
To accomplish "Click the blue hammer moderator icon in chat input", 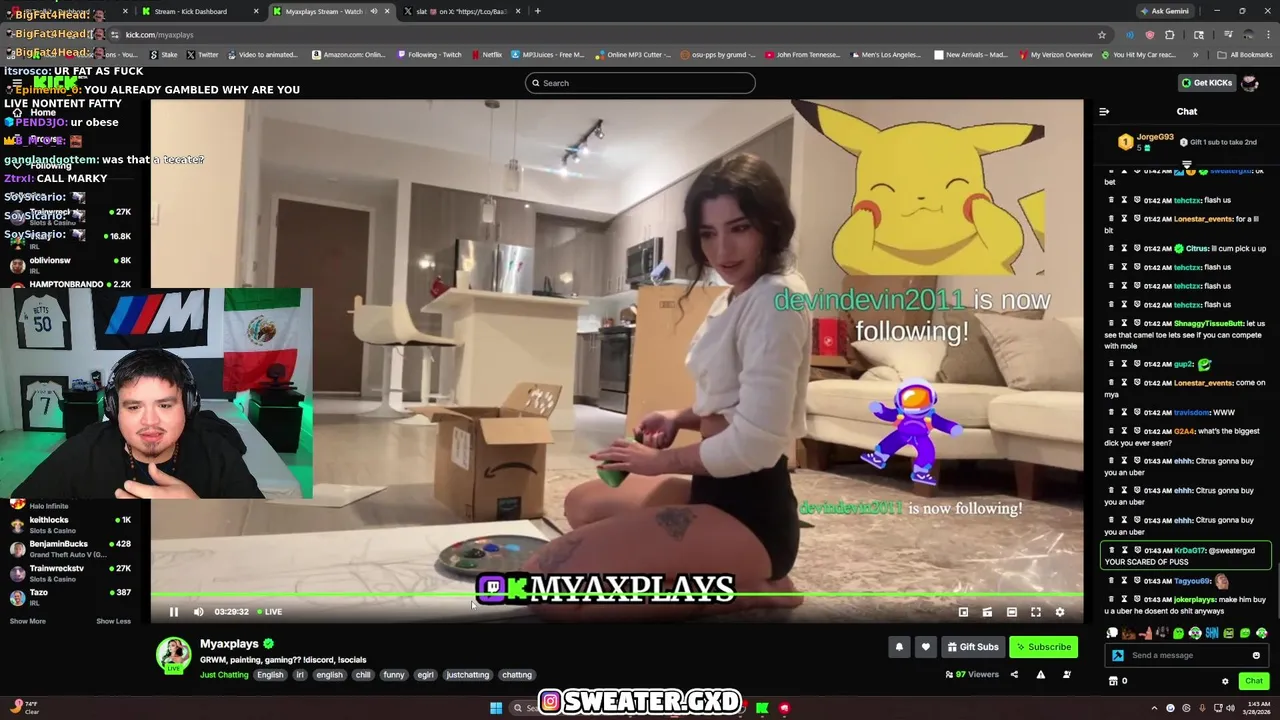I will point(1118,656).
